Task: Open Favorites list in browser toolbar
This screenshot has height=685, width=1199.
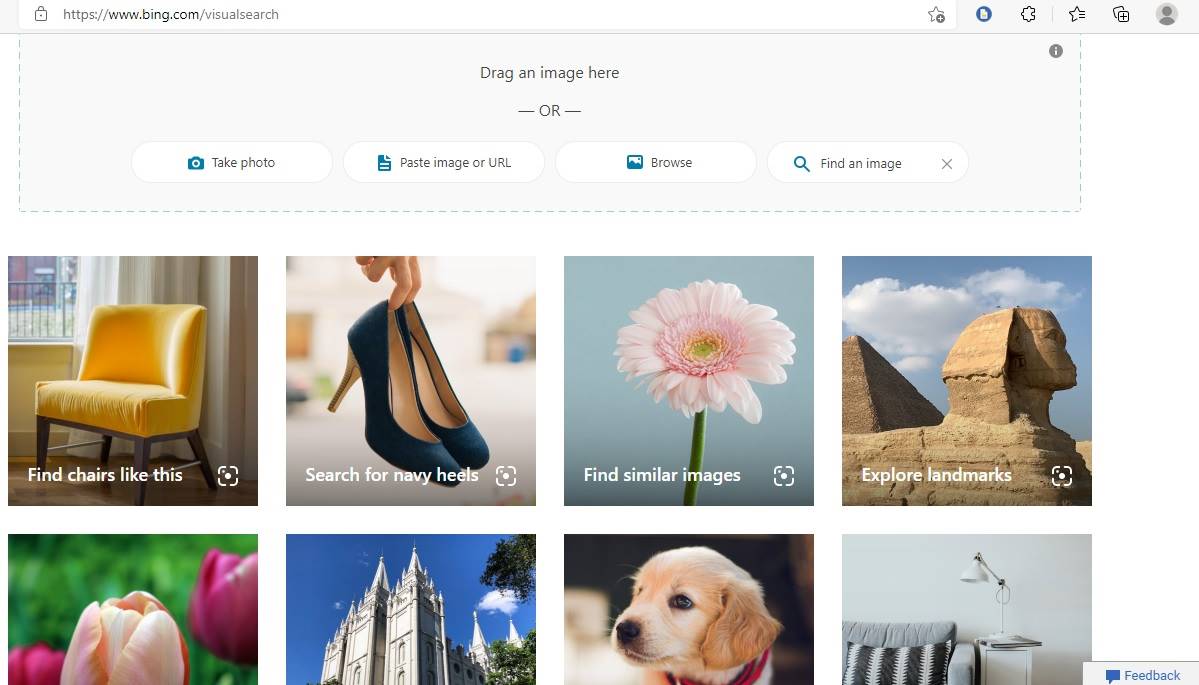Action: pyautogui.click(x=1075, y=14)
